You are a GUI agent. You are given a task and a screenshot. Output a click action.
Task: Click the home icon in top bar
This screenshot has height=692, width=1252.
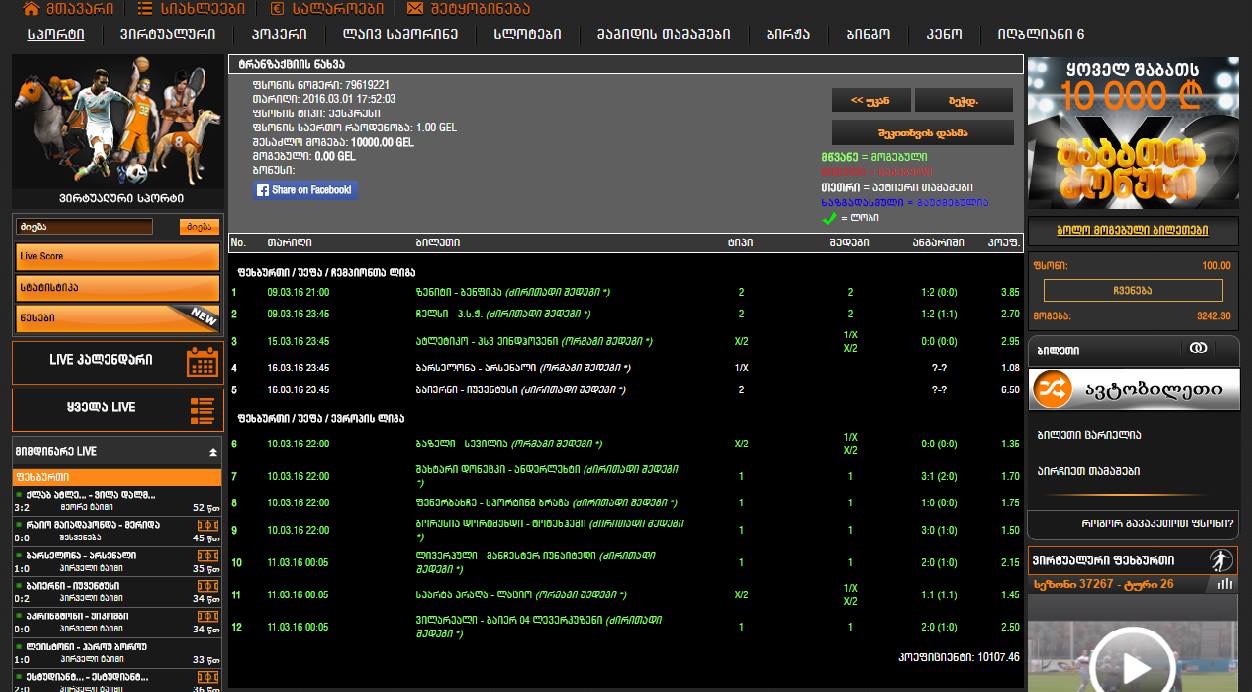pos(31,9)
